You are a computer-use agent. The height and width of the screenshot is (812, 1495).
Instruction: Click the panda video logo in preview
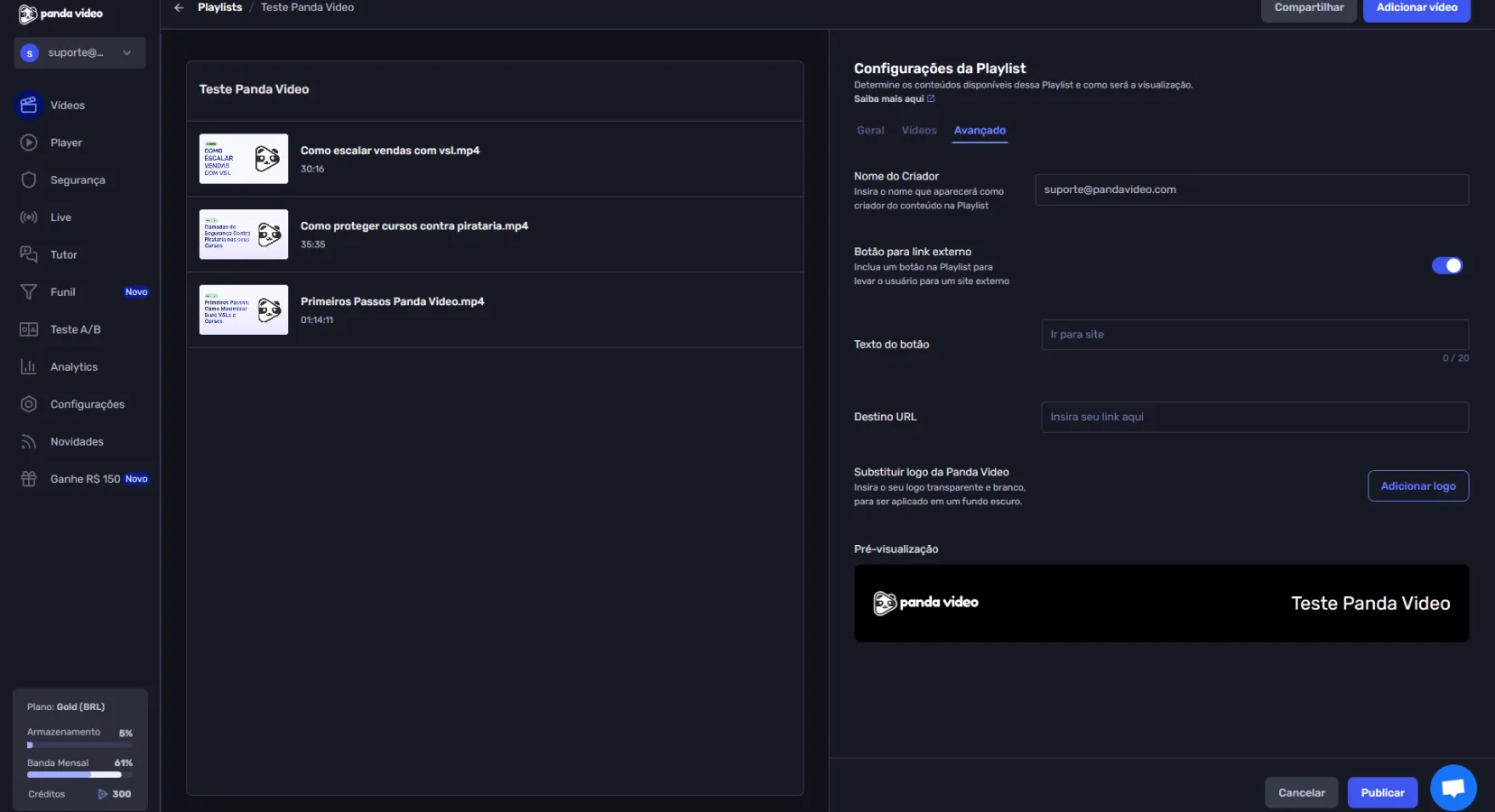coord(925,603)
